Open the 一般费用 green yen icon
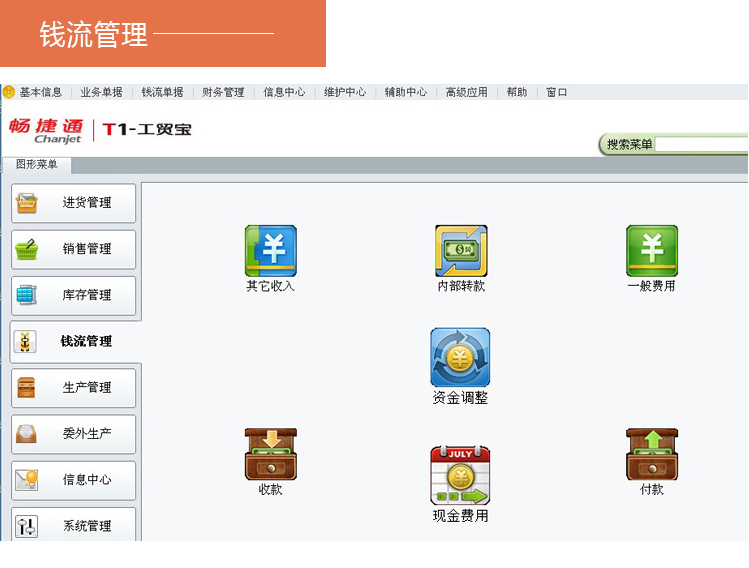This screenshot has width=749, height=568. click(x=652, y=251)
